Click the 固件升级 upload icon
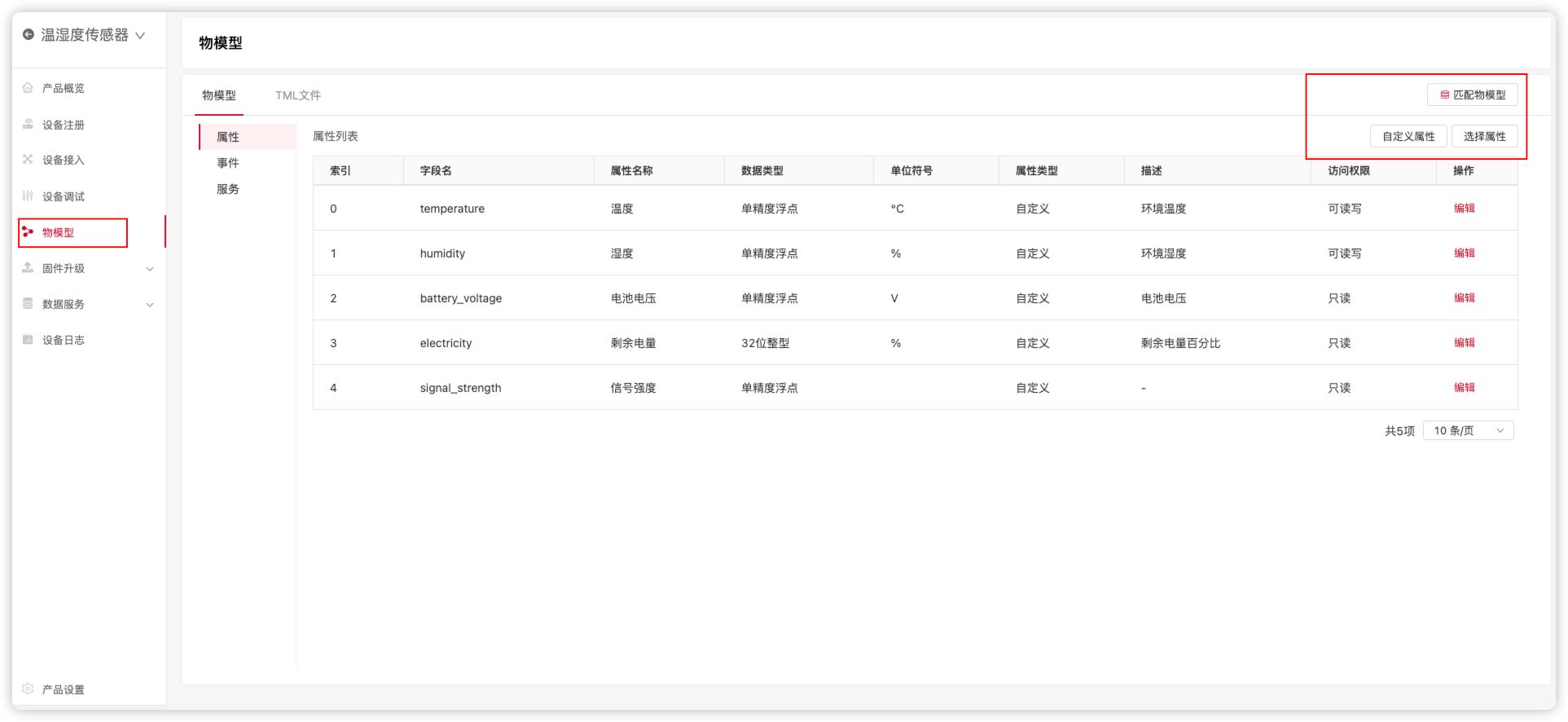1568x722 pixels. [x=28, y=268]
